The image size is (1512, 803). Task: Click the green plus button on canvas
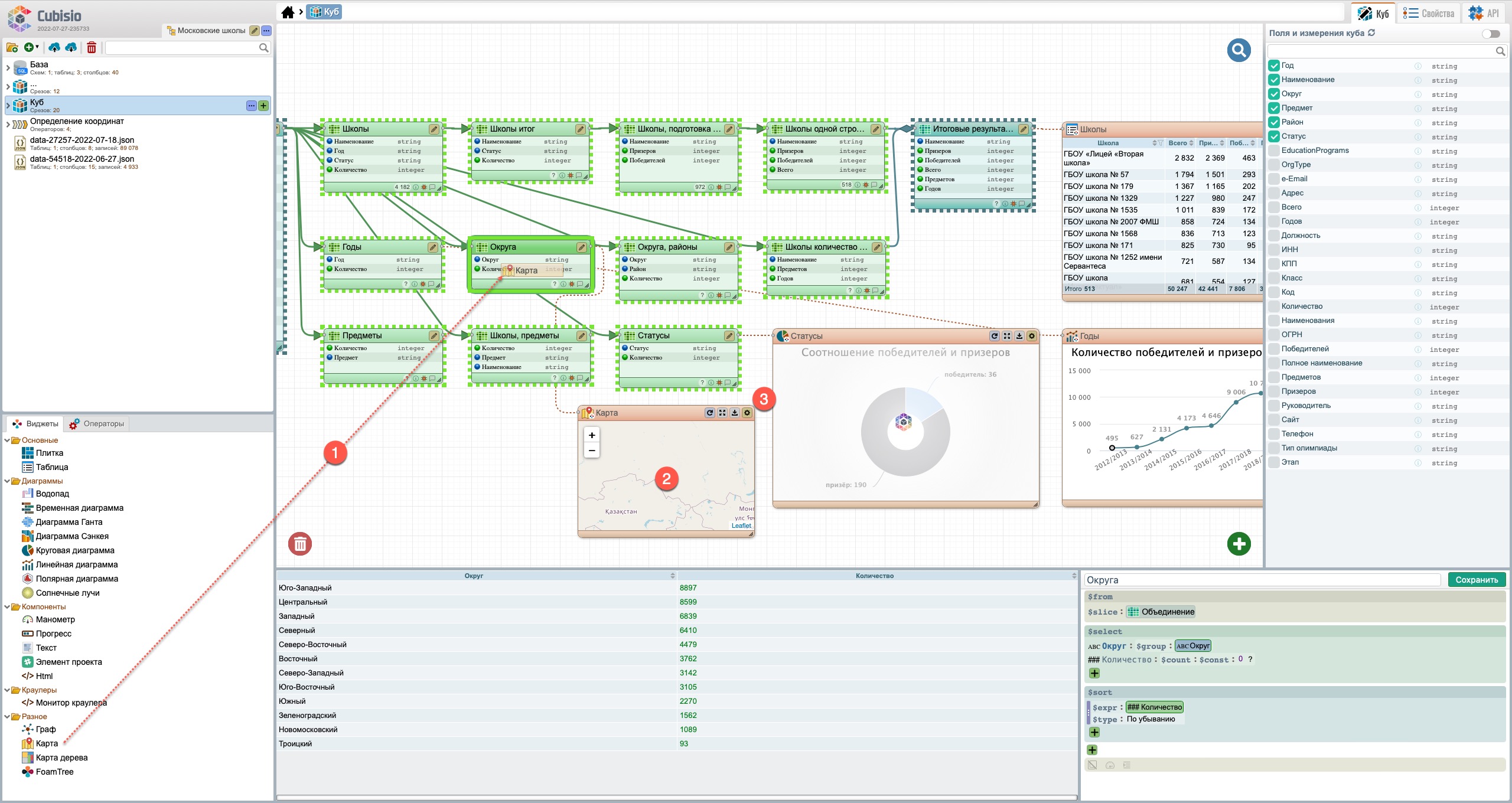(x=1239, y=543)
